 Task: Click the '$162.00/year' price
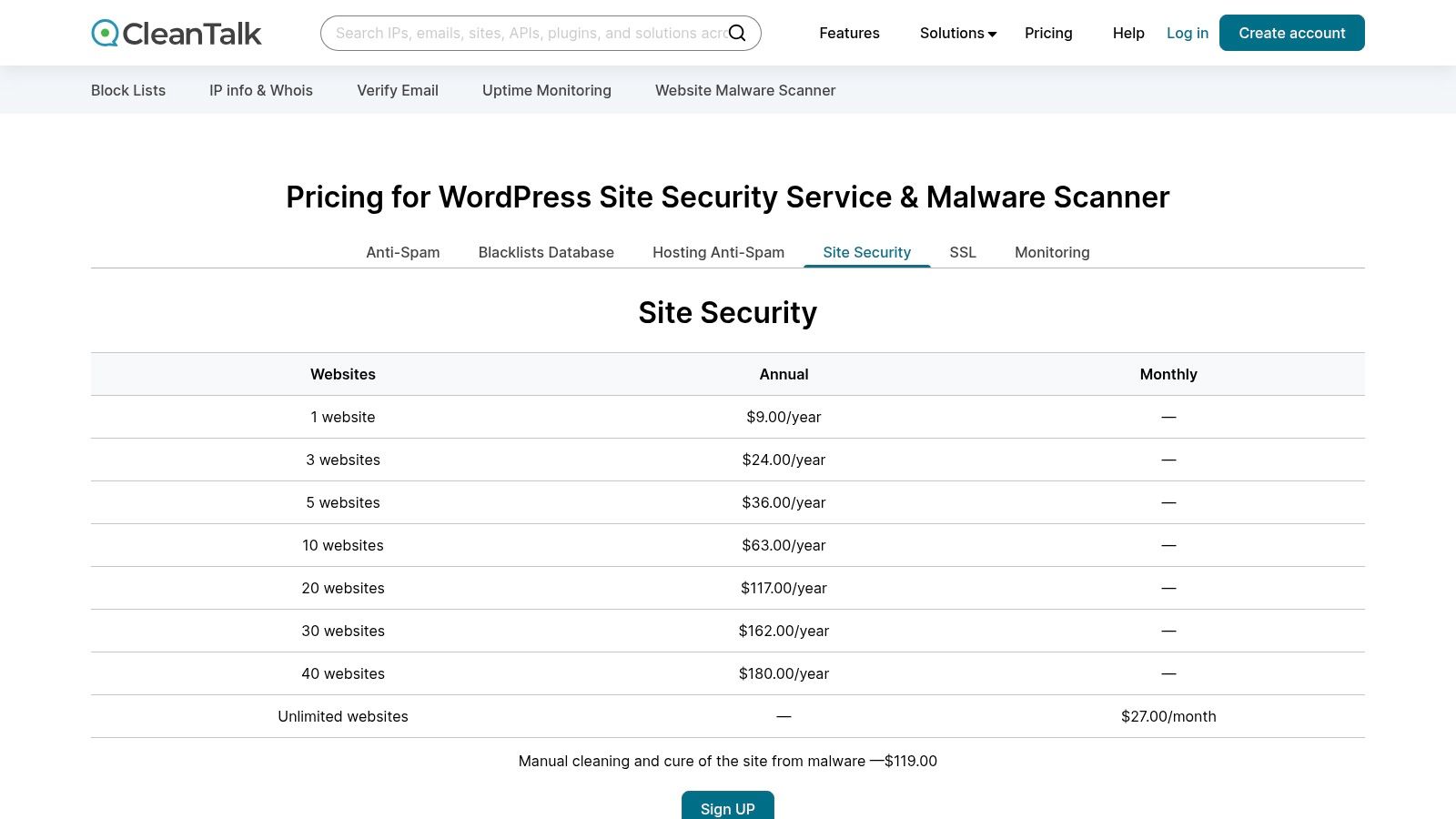click(x=784, y=631)
